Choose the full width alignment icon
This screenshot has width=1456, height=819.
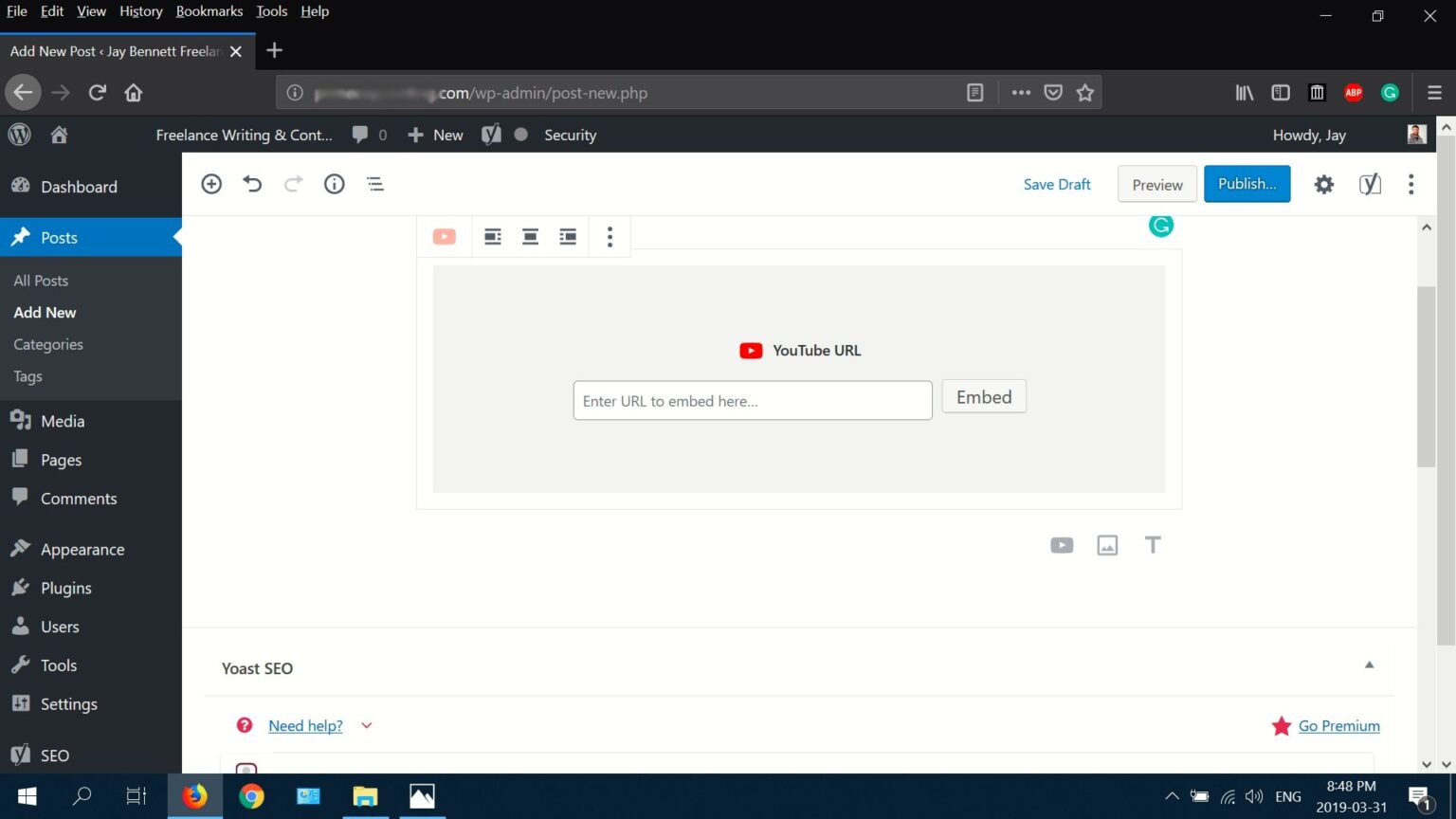click(567, 236)
